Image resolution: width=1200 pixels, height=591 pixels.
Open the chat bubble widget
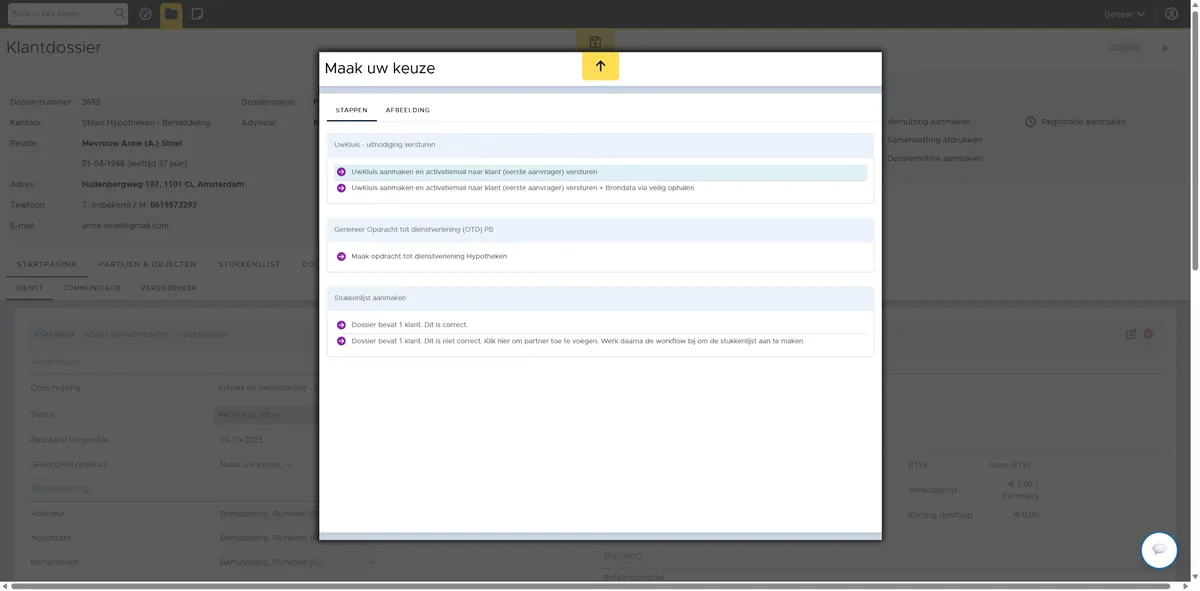(1160, 550)
